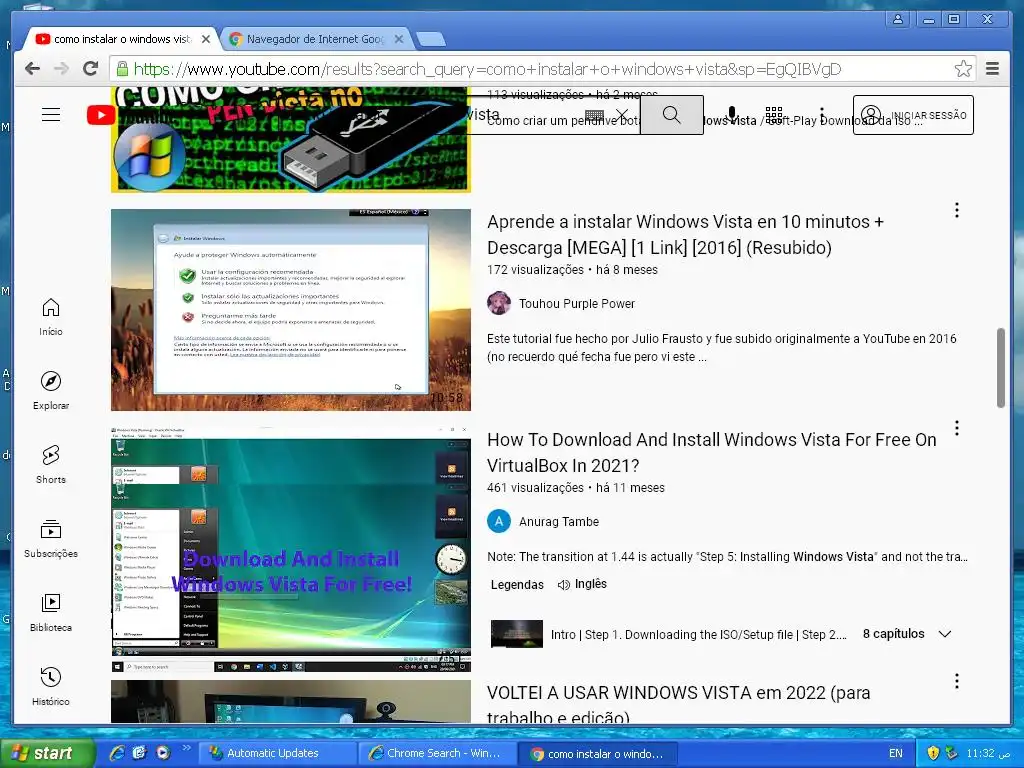Viewport: 1024px width, 768px height.
Task: Open Explorar in the sidebar
Action: [51, 391]
